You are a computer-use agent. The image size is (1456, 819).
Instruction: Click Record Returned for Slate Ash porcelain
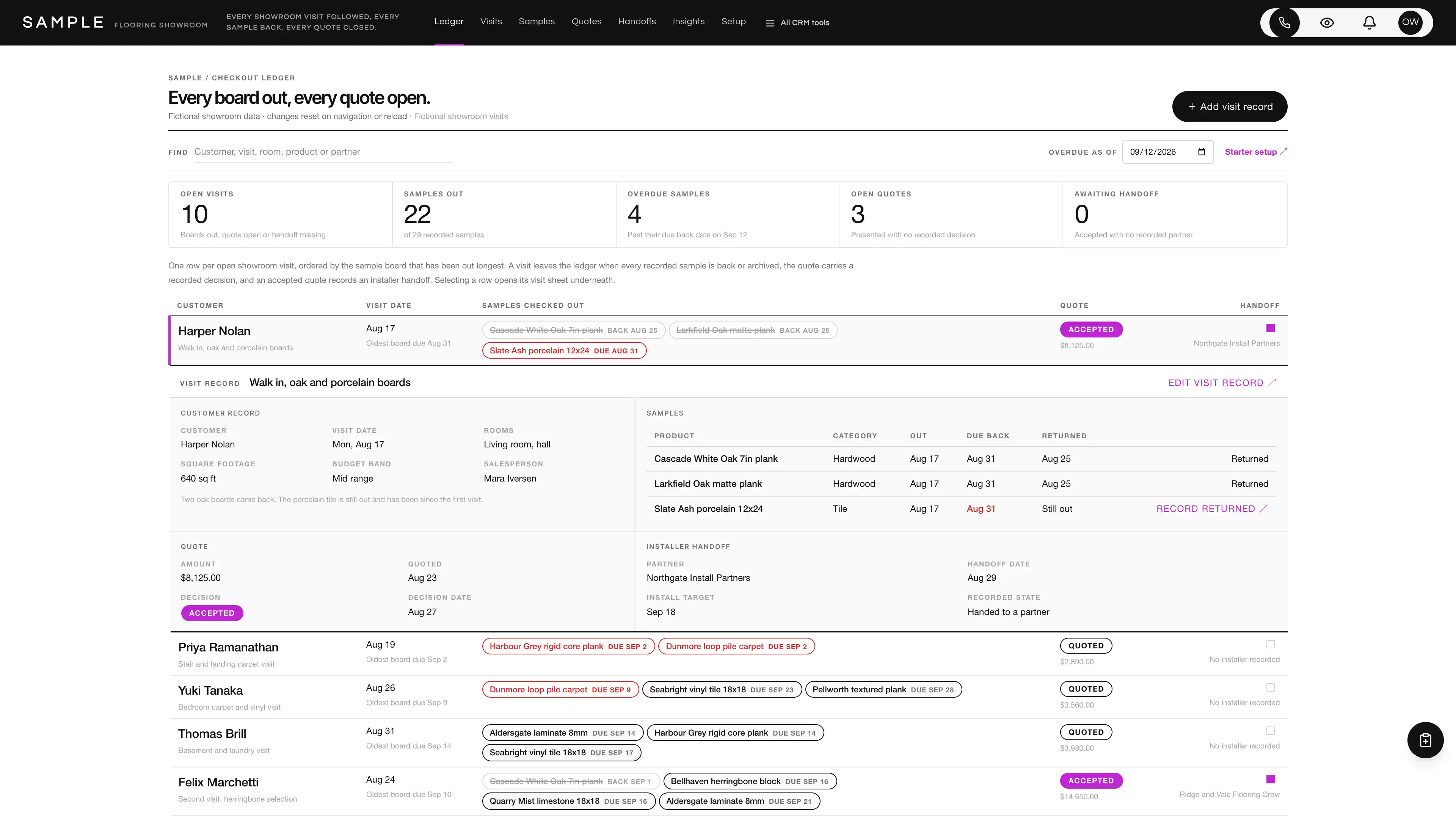(x=1211, y=509)
